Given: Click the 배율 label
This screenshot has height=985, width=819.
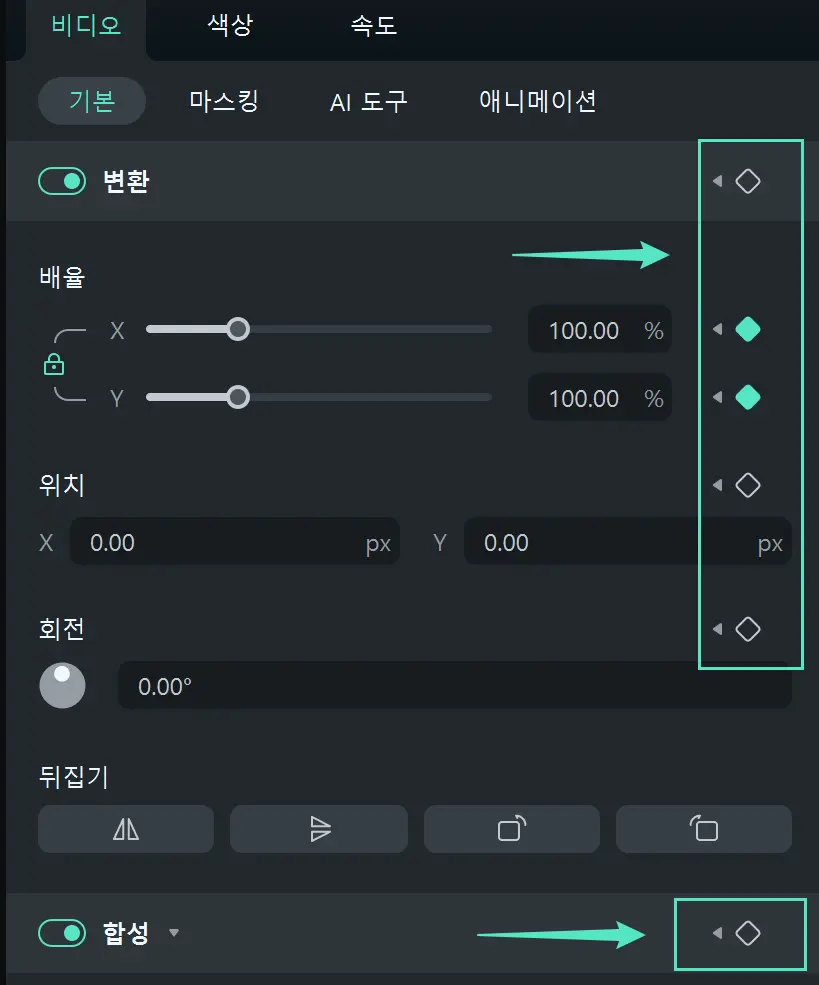Looking at the screenshot, I should [x=62, y=277].
